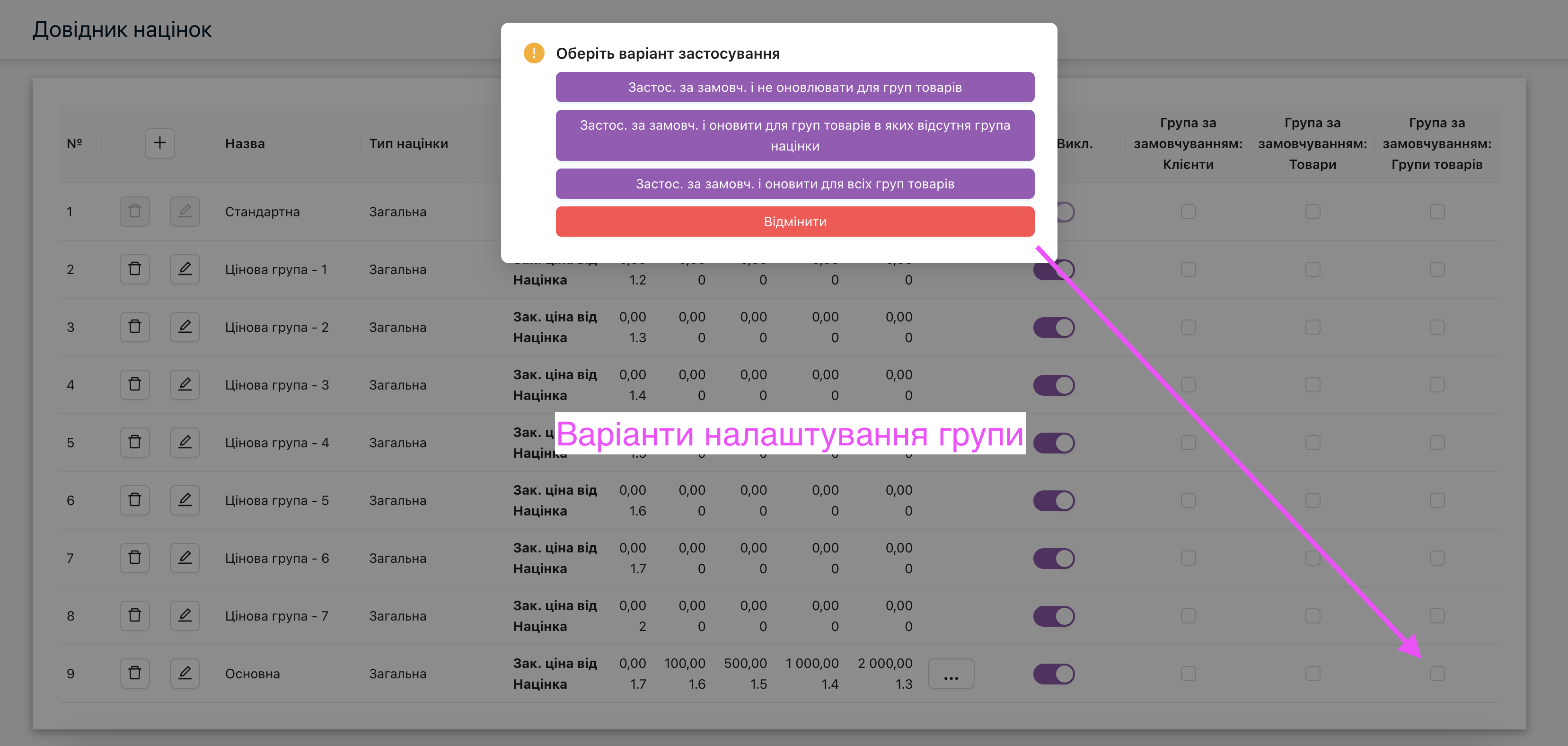Click the Назва column header

[245, 144]
